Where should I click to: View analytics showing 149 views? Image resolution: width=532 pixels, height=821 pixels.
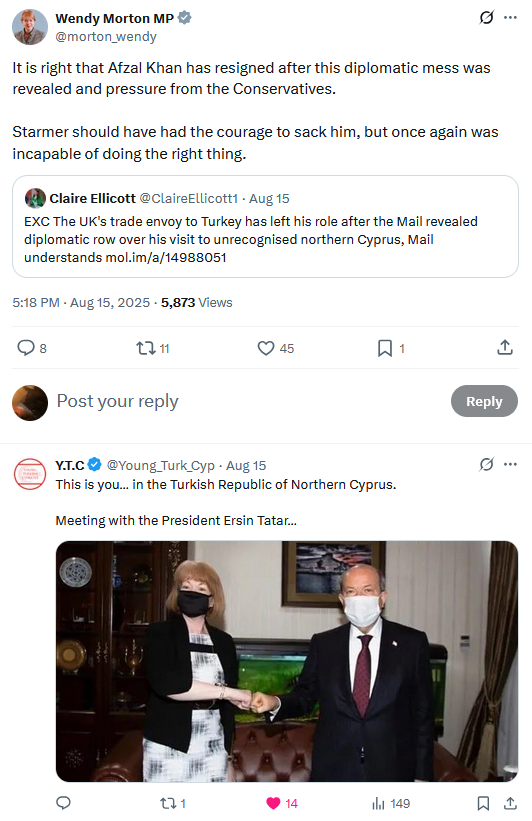click(391, 803)
